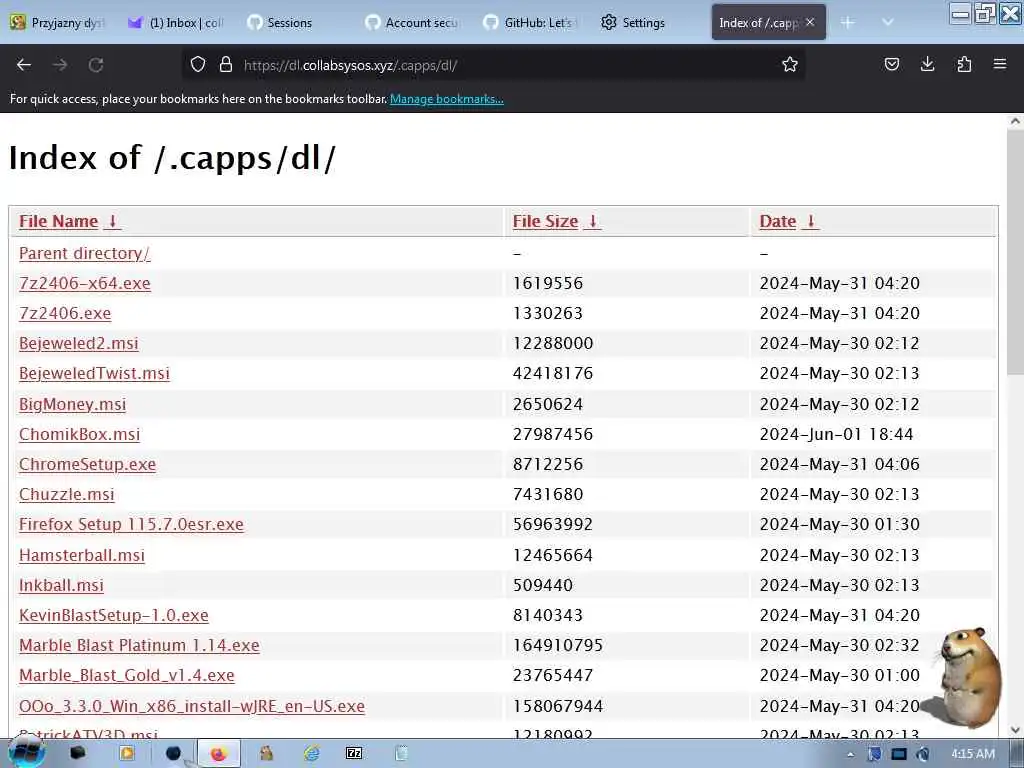Download BejeweledTwist.msi
The width and height of the screenshot is (1024, 768).
coord(95,374)
